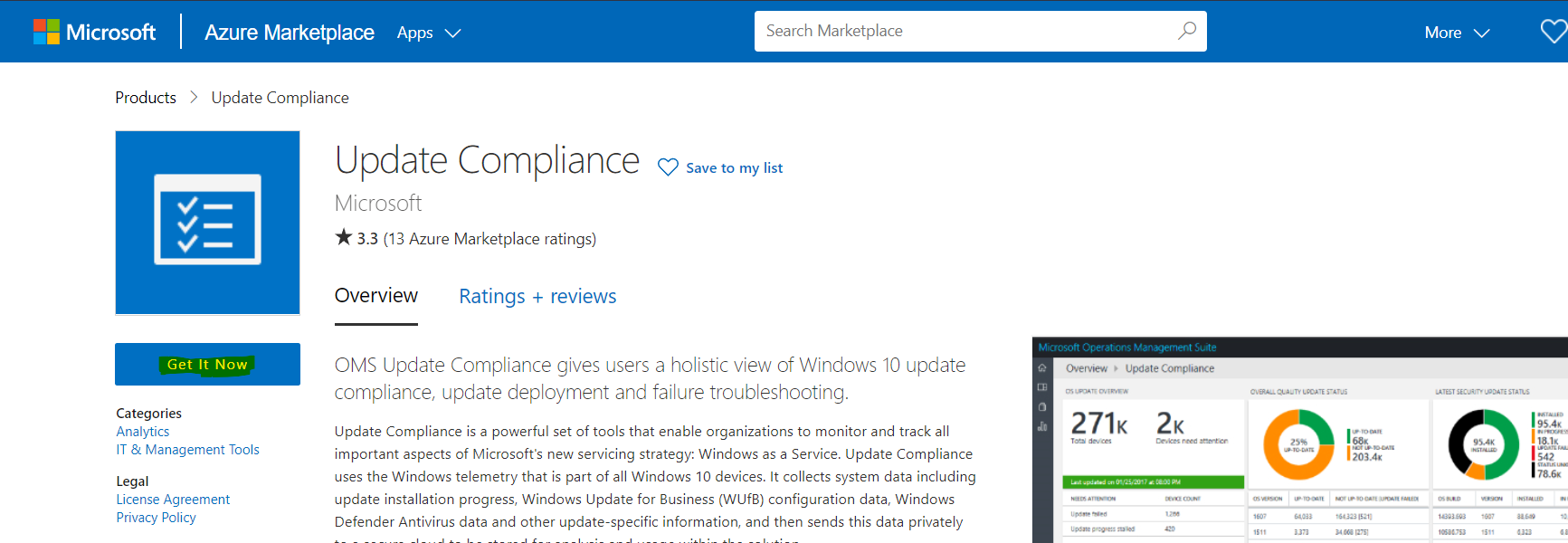Image resolution: width=1568 pixels, height=543 pixels.
Task: Open the License Agreement link
Action: pos(173,500)
